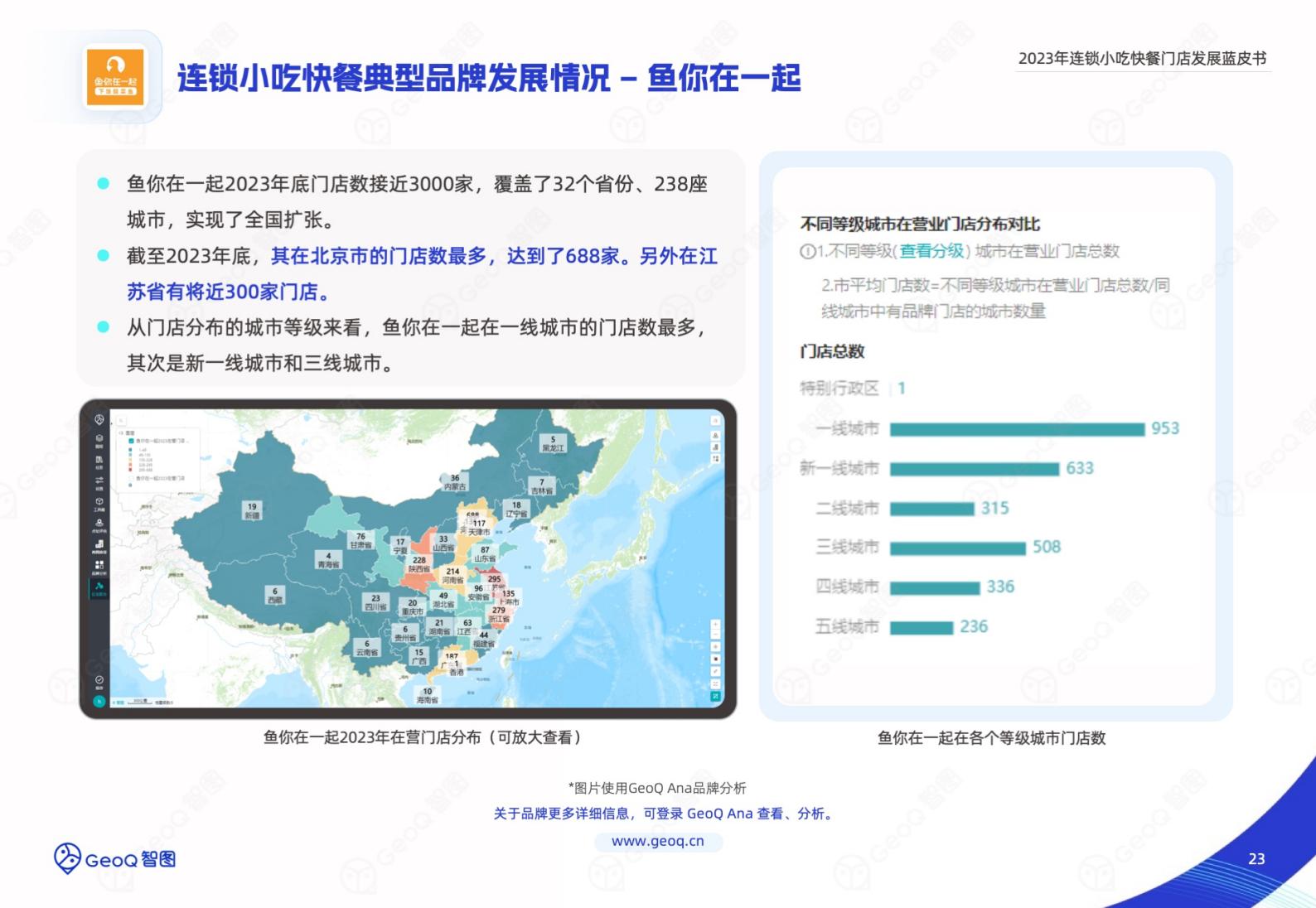Image resolution: width=1316 pixels, height=908 pixels.
Task: Click the 甘肃省 label showing 76
Action: point(360,540)
